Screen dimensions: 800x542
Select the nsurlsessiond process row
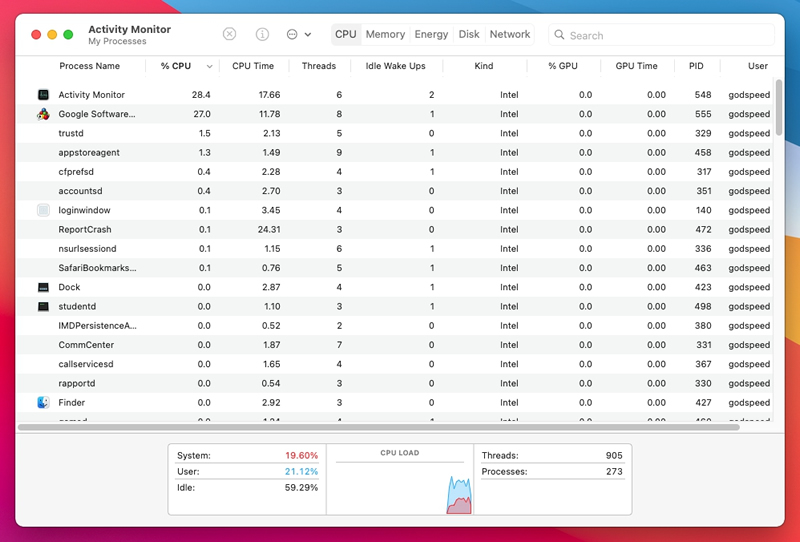(394, 249)
